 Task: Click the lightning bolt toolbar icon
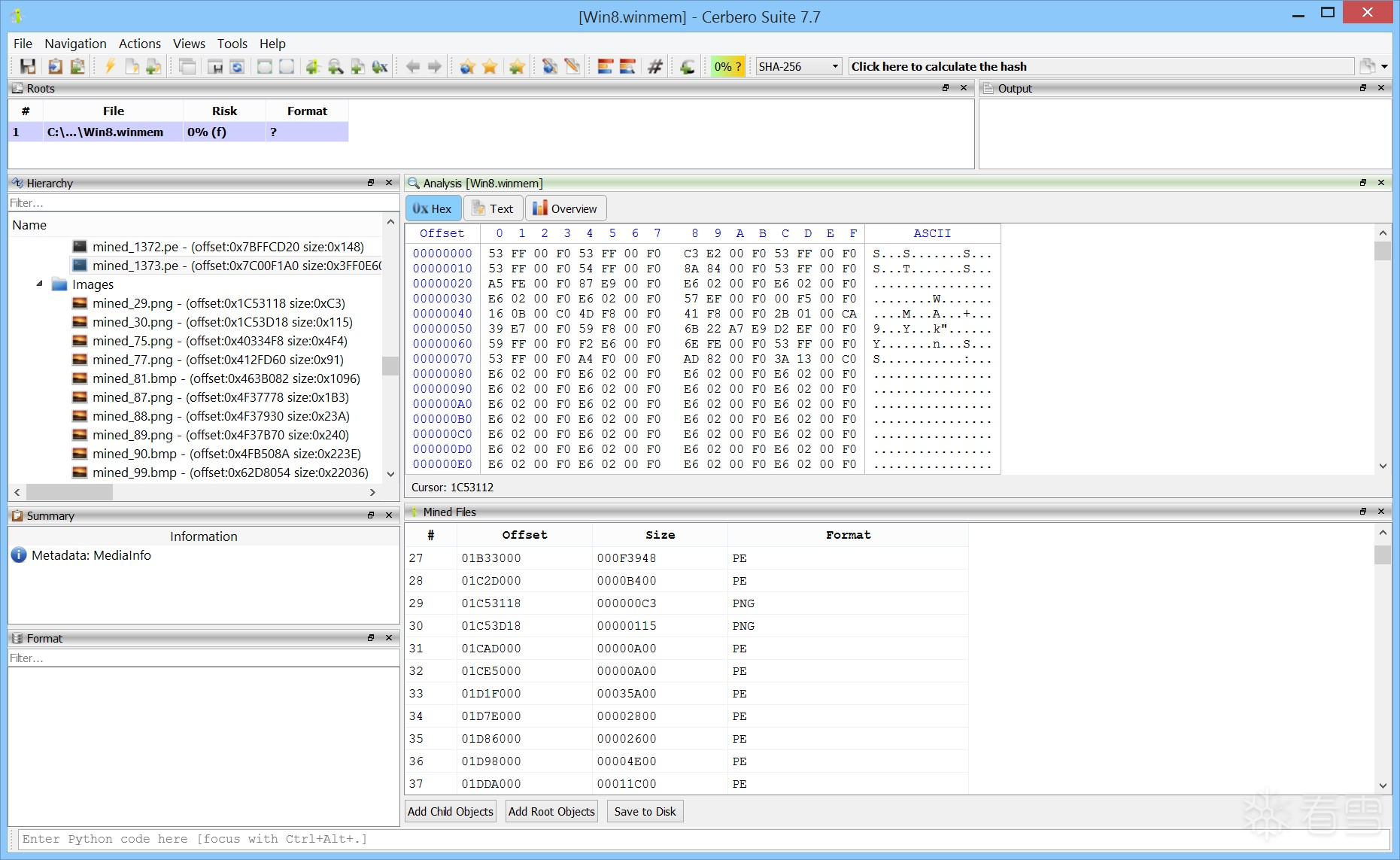click(110, 67)
